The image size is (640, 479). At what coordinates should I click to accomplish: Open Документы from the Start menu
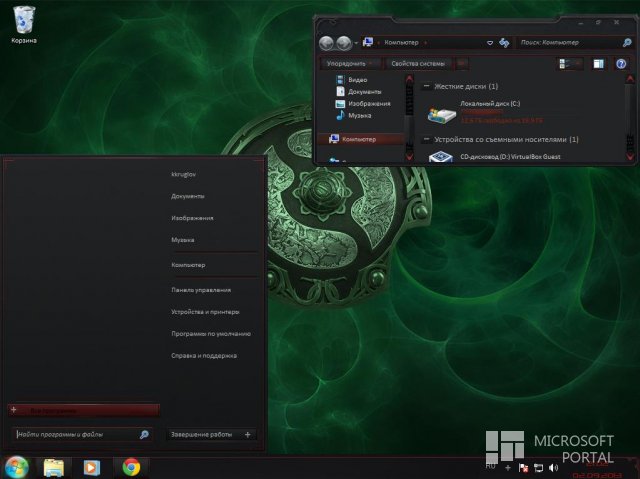tap(188, 196)
